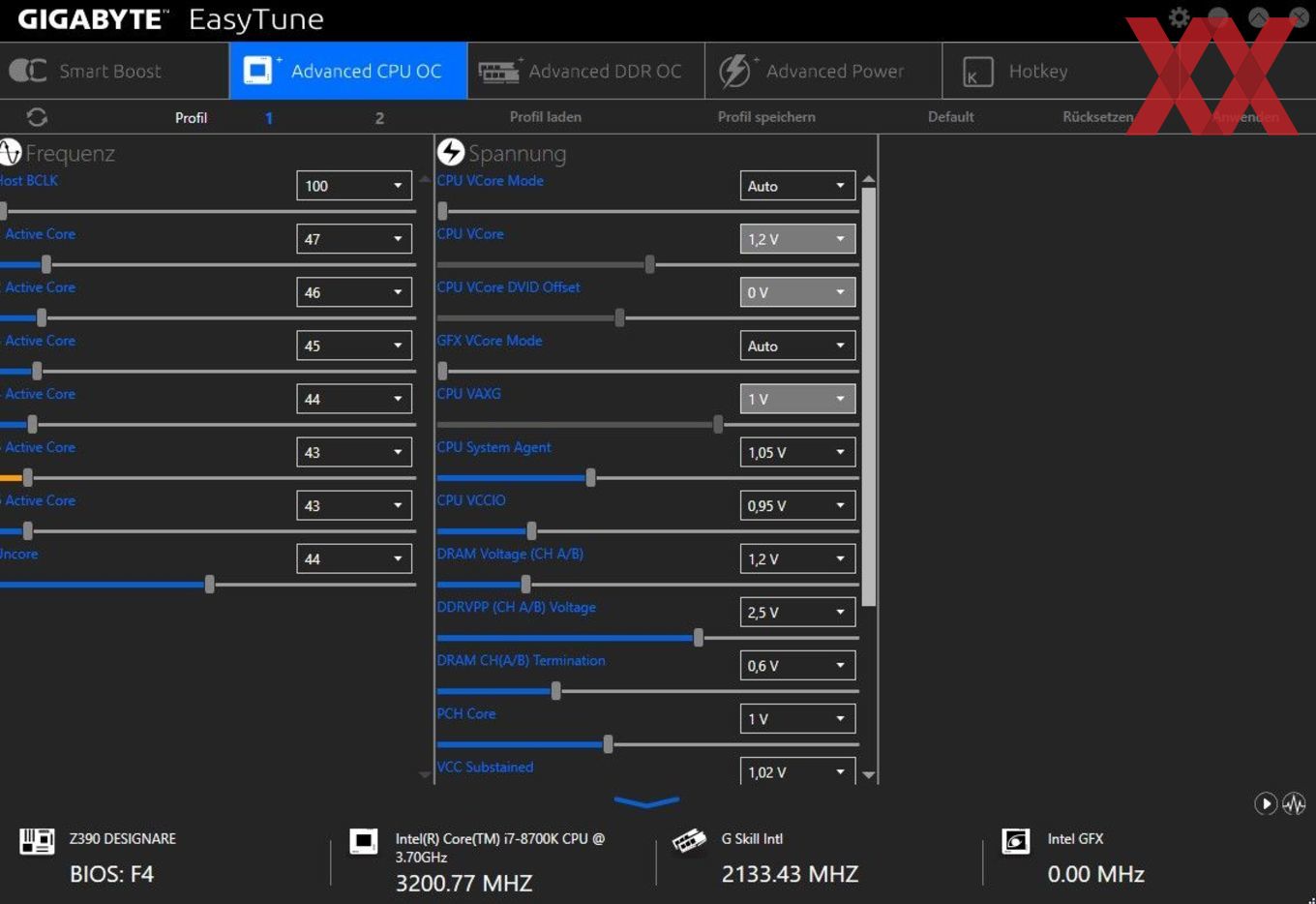This screenshot has width=1316, height=904.
Task: Click the play icon at bottom right
Action: (x=1265, y=803)
